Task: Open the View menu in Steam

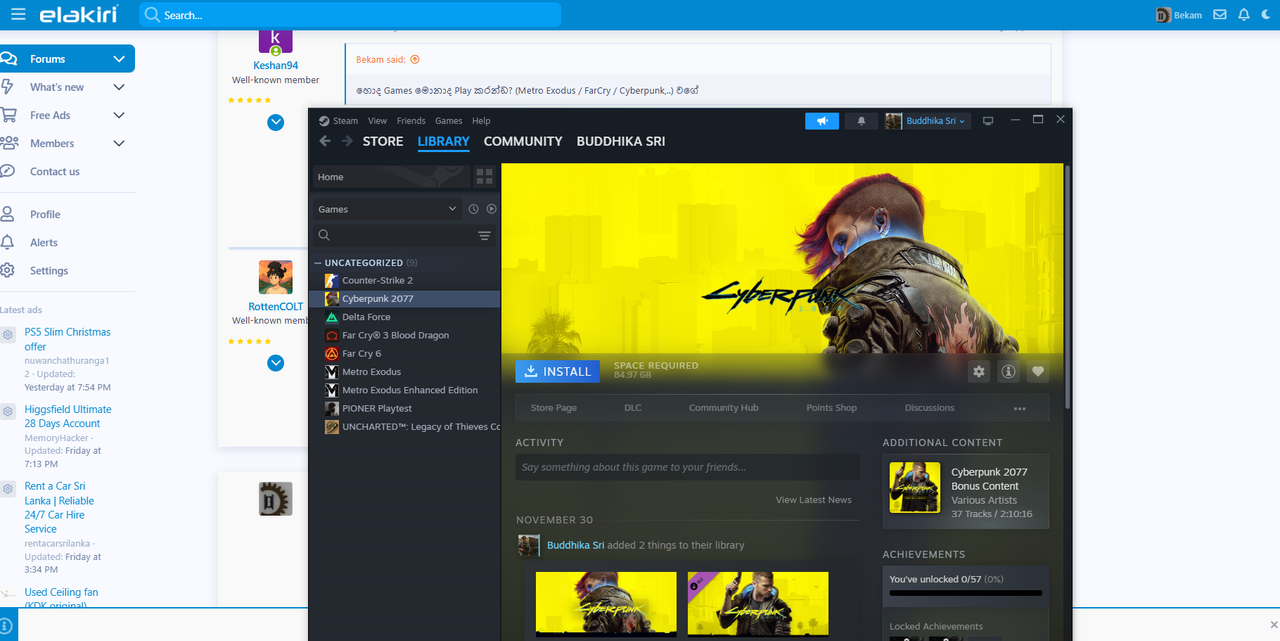Action: [377, 121]
